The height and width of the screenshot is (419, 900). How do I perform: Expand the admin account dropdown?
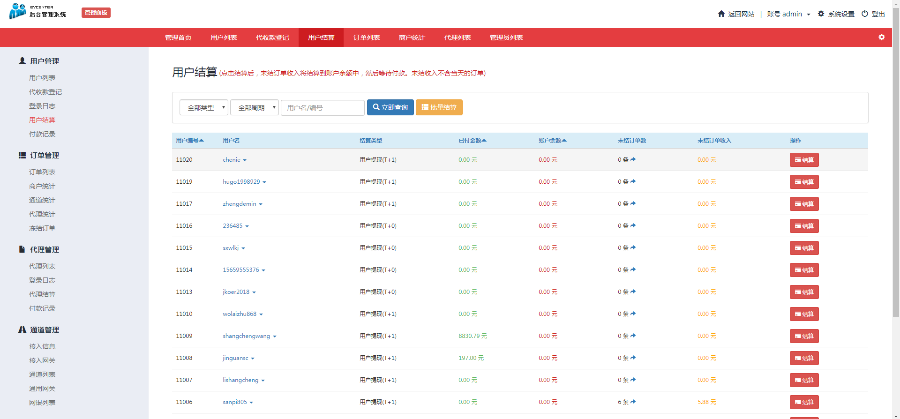click(789, 14)
